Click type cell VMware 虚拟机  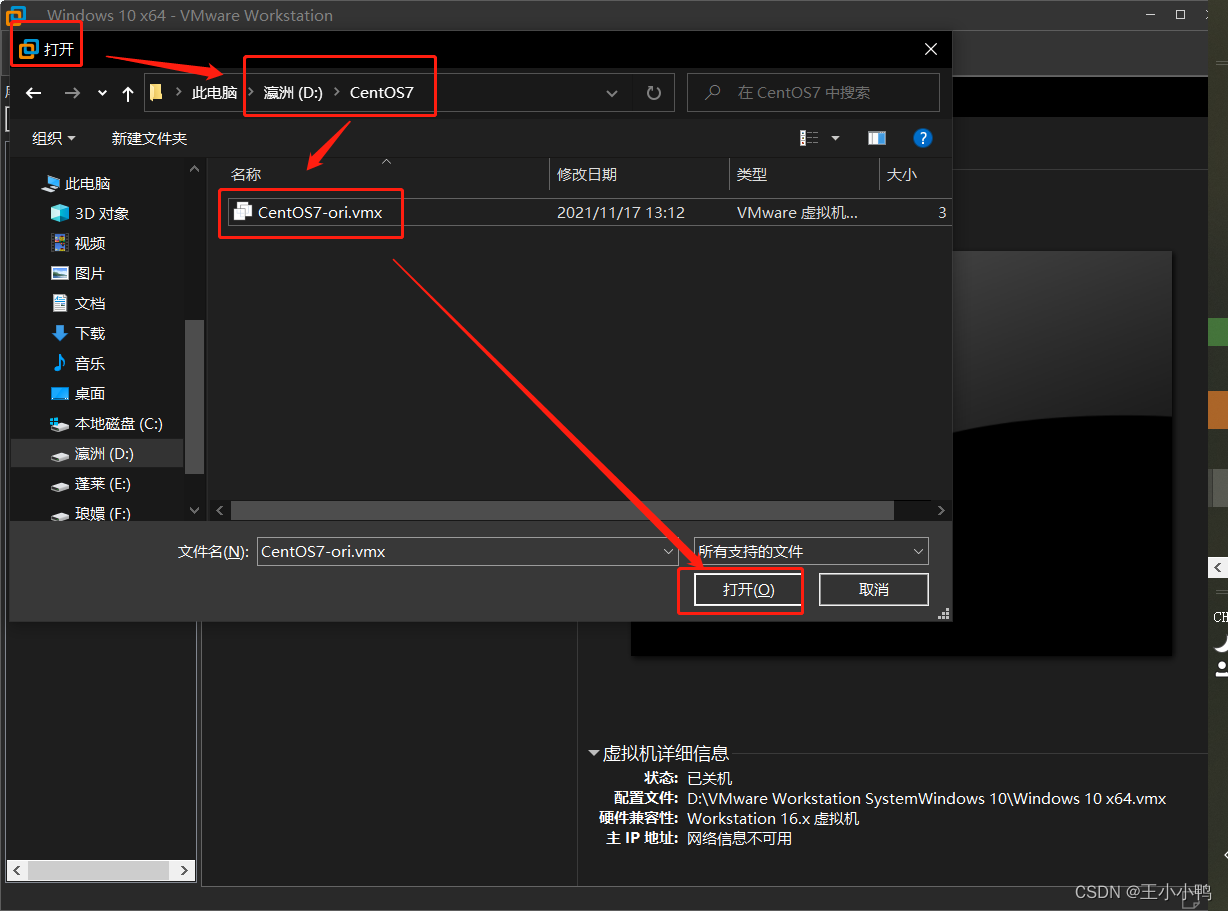click(x=797, y=212)
